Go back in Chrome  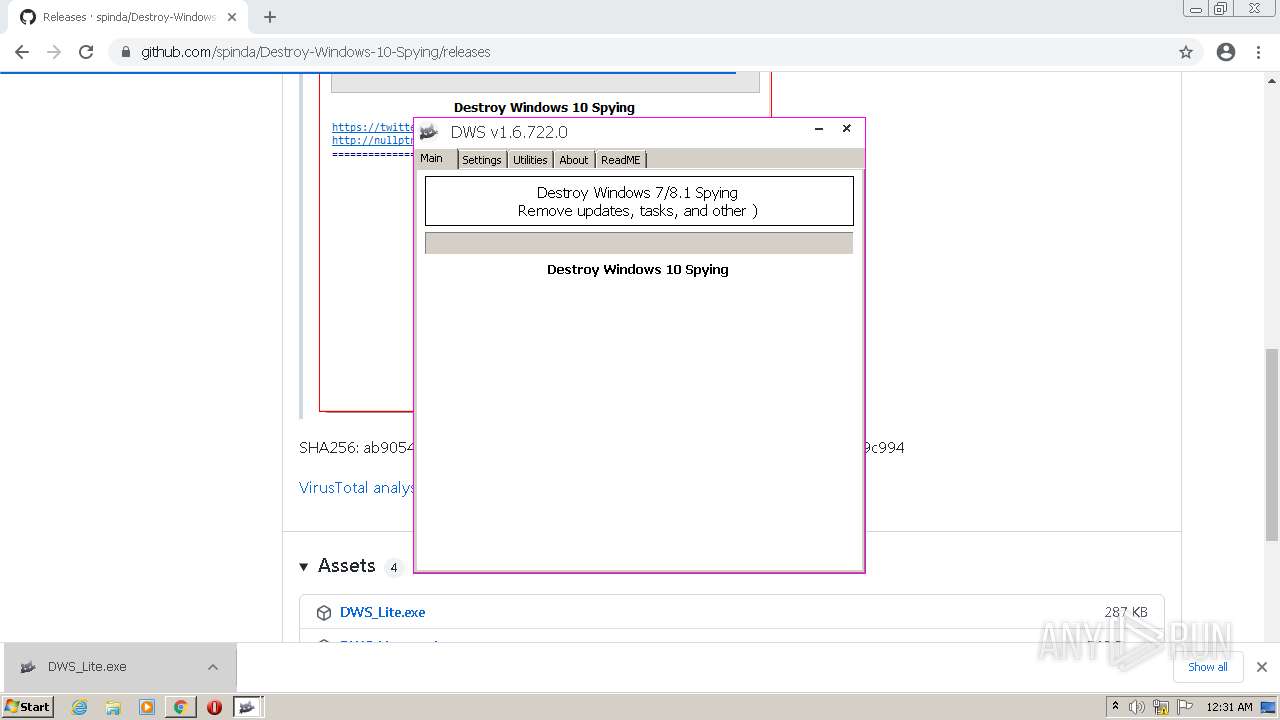tap(22, 52)
